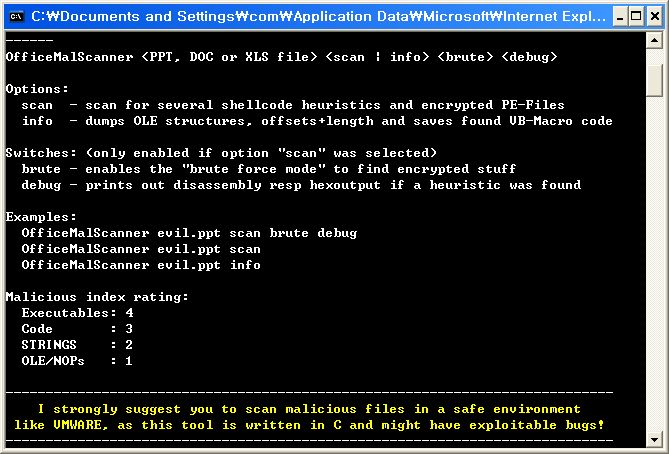This screenshot has width=669, height=454.
Task: Click the 'OfficeMalScanner evil.ppt info' example line
Action: pos(141,265)
